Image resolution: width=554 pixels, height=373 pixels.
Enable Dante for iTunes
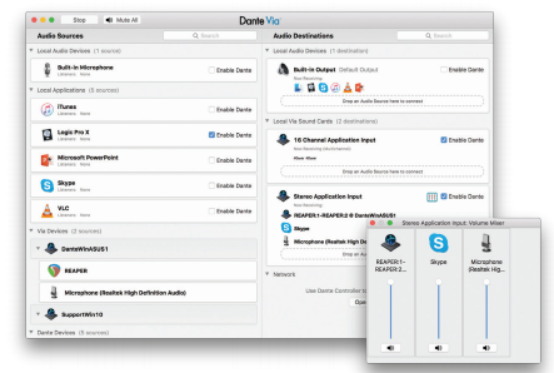[212, 109]
